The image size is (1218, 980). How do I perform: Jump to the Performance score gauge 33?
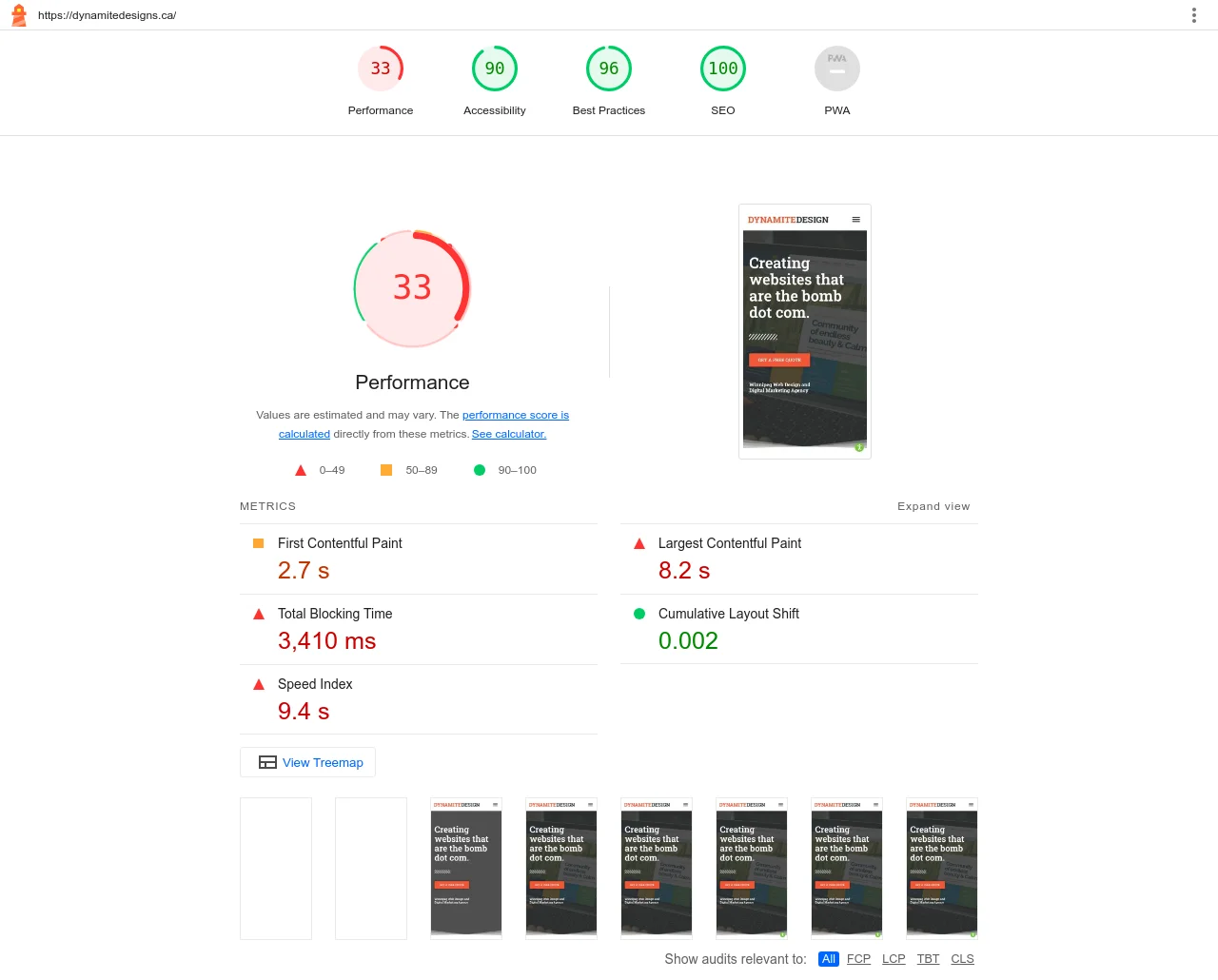[381, 69]
